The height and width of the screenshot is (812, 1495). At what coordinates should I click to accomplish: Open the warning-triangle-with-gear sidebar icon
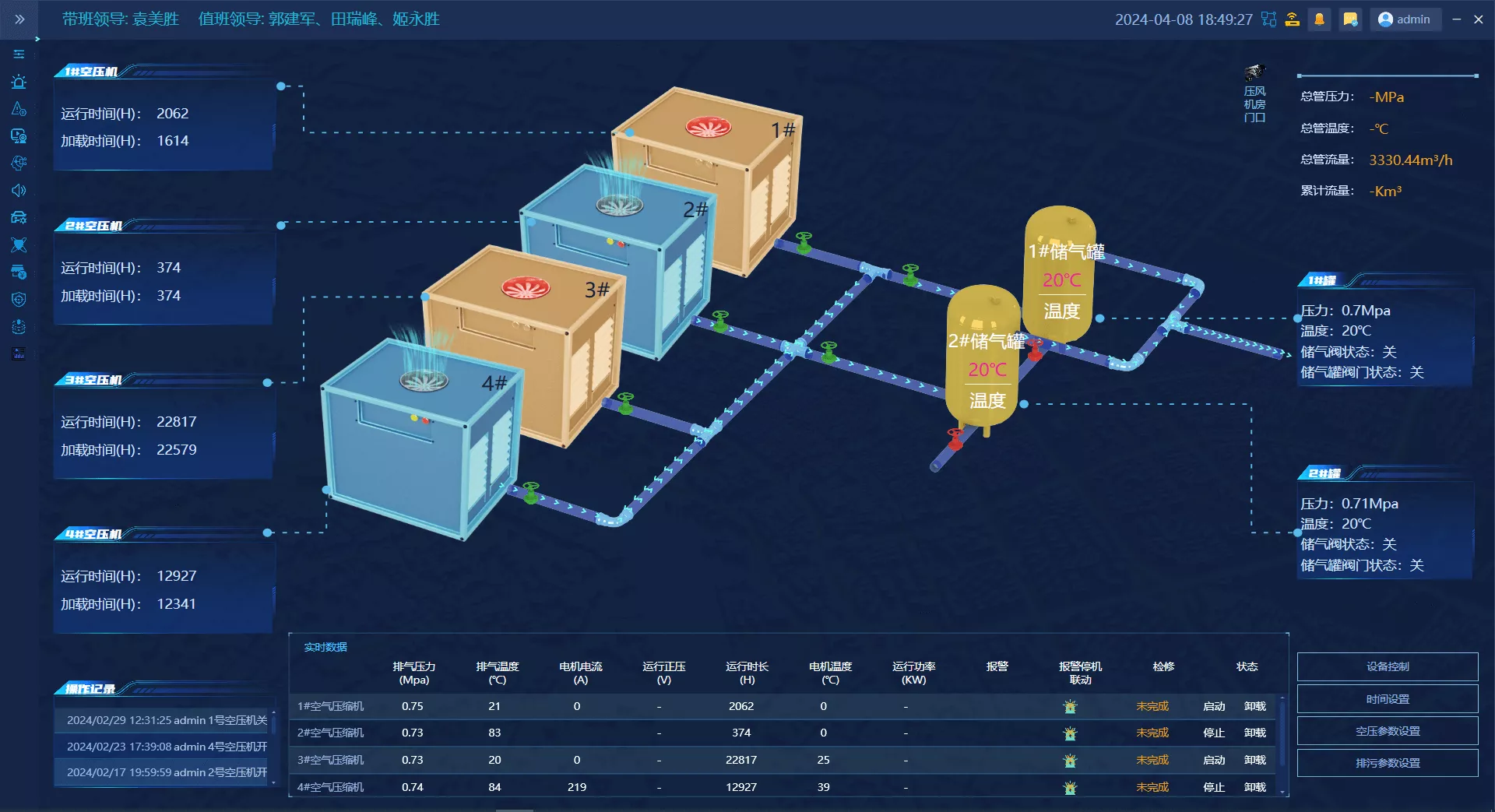pos(19,109)
